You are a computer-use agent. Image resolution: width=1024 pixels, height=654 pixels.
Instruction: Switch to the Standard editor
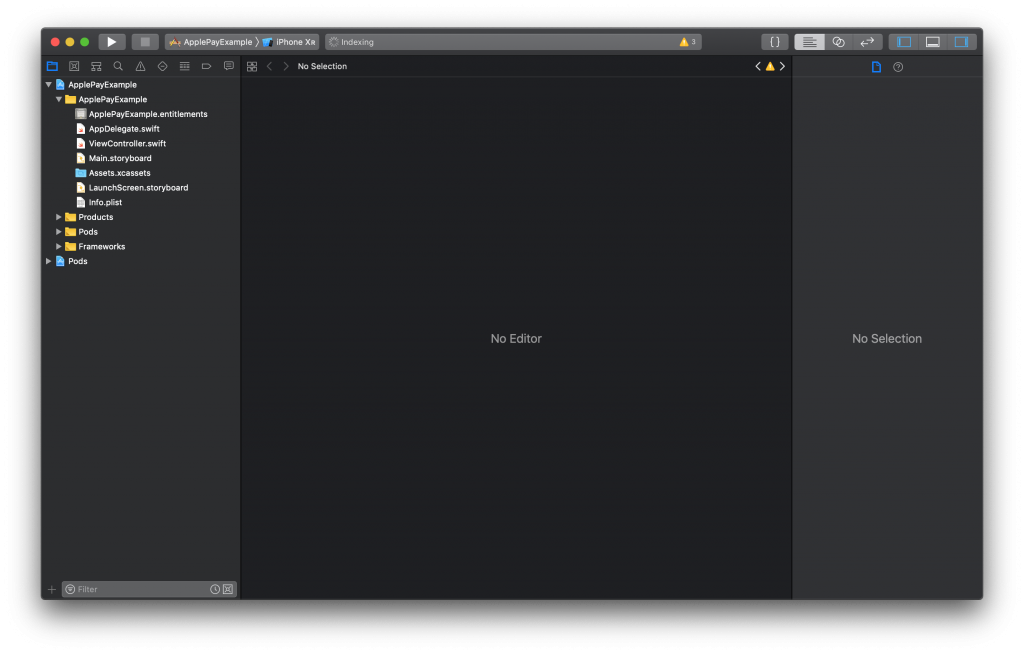(x=809, y=42)
